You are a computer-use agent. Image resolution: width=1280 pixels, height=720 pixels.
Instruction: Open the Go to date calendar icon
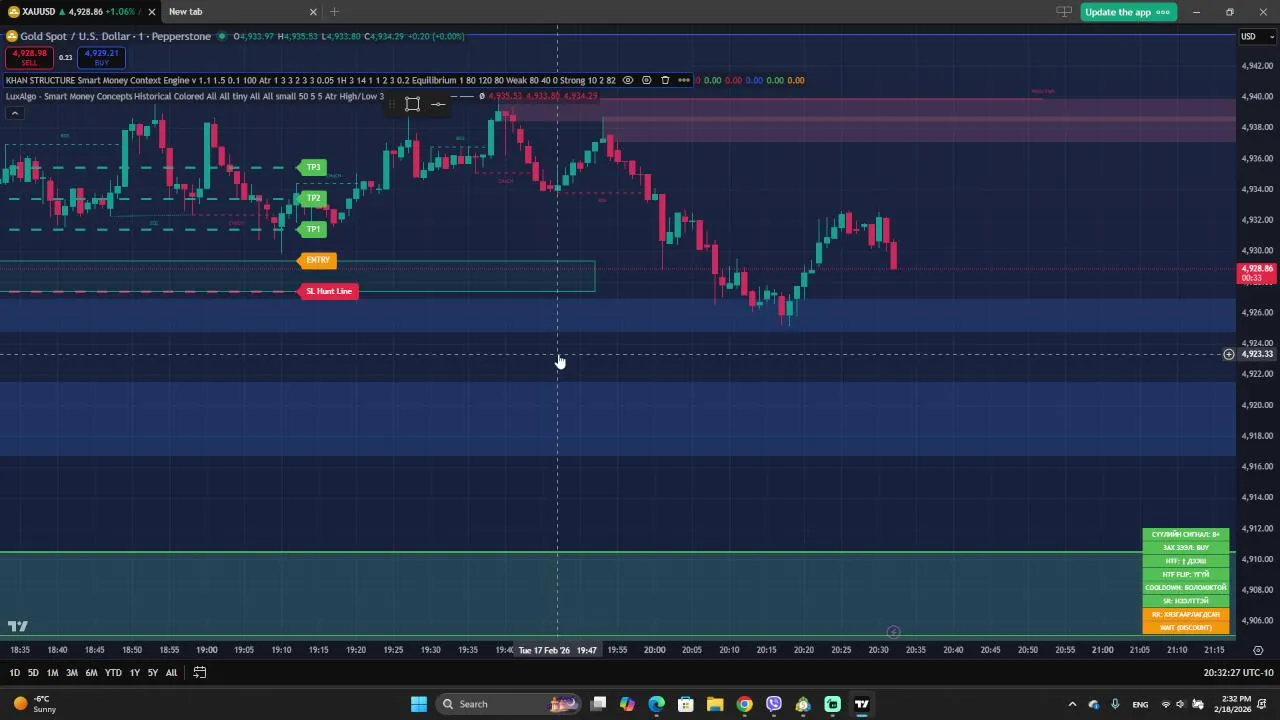[x=199, y=673]
